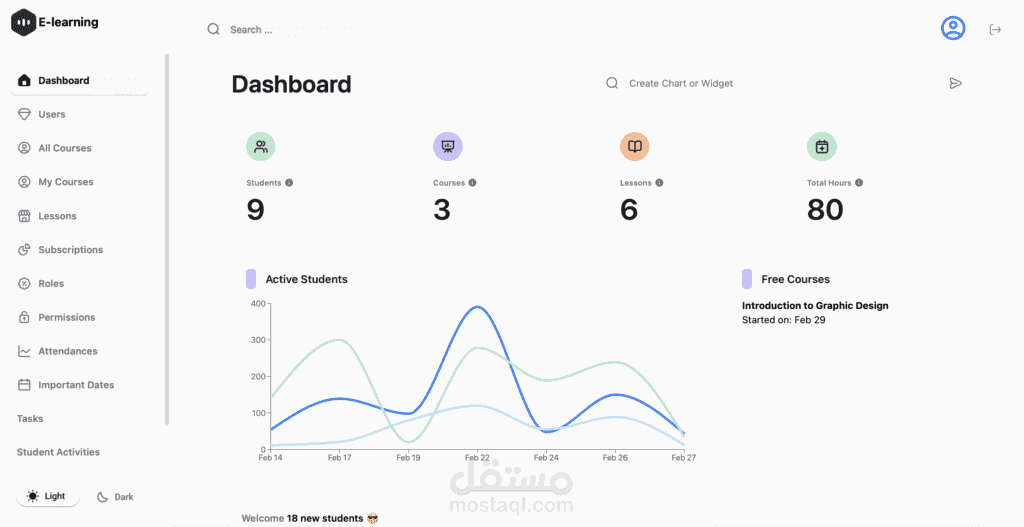This screenshot has width=1024, height=527.
Task: Switch to Light theme
Action: (48, 496)
